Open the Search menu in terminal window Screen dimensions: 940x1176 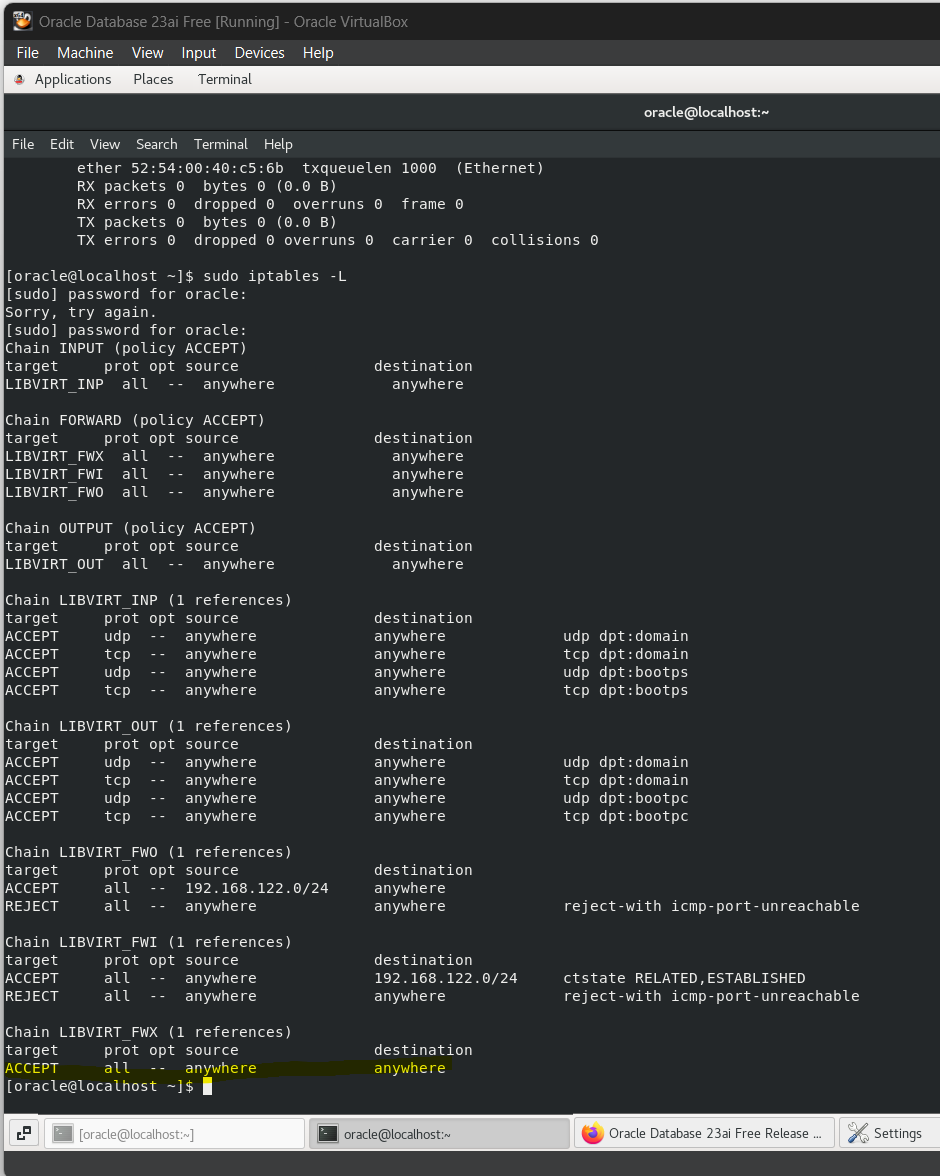[157, 144]
